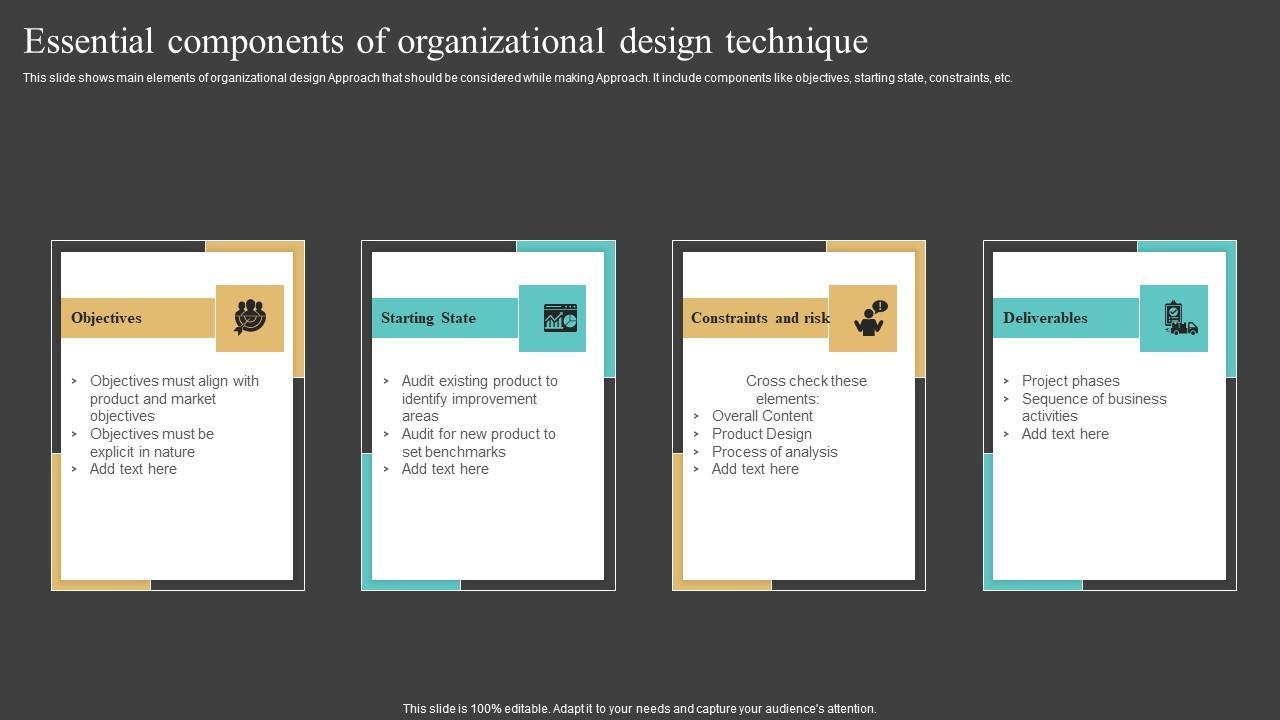This screenshot has height=720, width=1280.
Task: Select 'Cross check these elements' text
Action: click(806, 389)
